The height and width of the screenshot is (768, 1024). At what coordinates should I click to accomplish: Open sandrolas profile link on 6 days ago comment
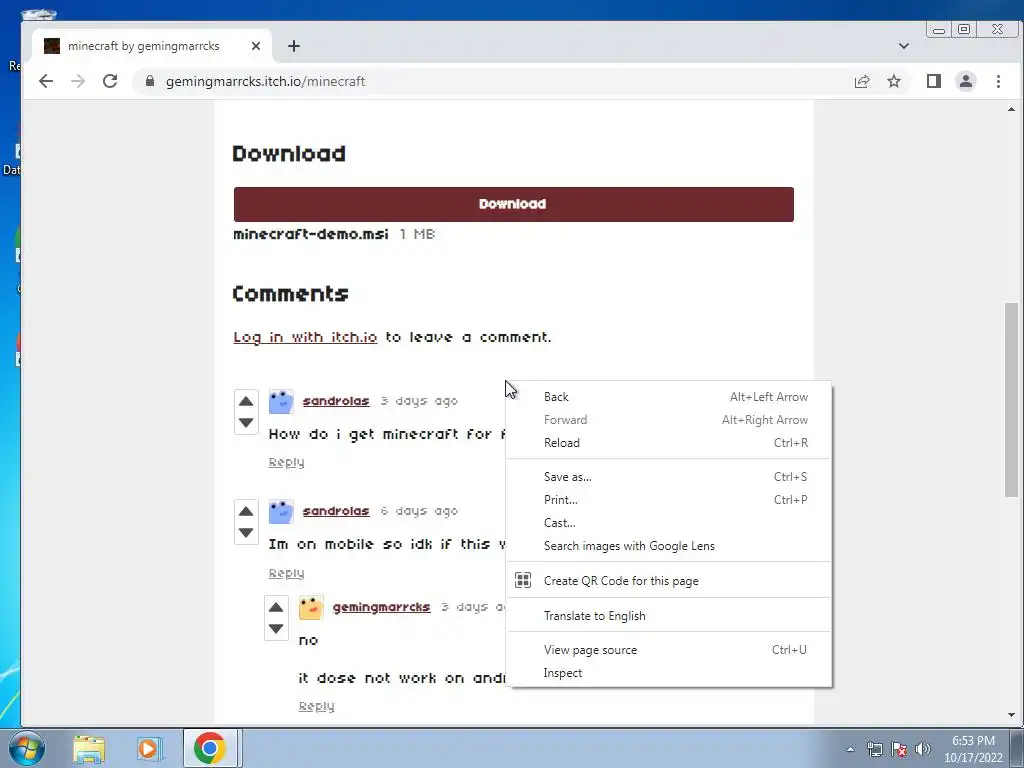pyautogui.click(x=336, y=511)
